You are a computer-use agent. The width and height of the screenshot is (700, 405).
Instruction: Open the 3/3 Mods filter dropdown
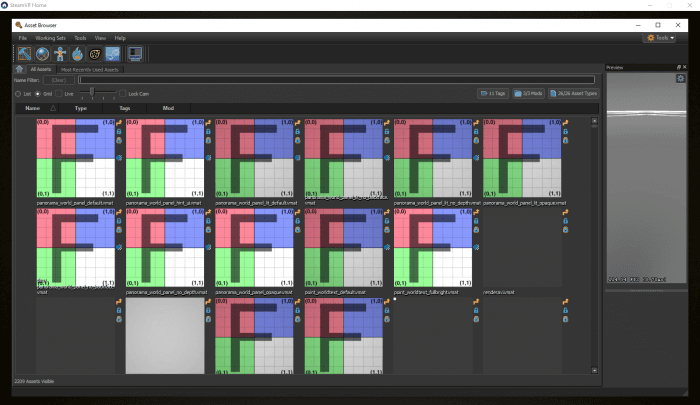(529, 93)
